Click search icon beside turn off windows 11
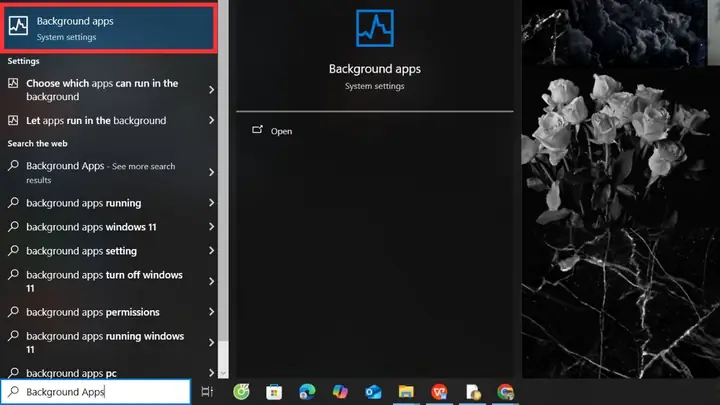 13,274
